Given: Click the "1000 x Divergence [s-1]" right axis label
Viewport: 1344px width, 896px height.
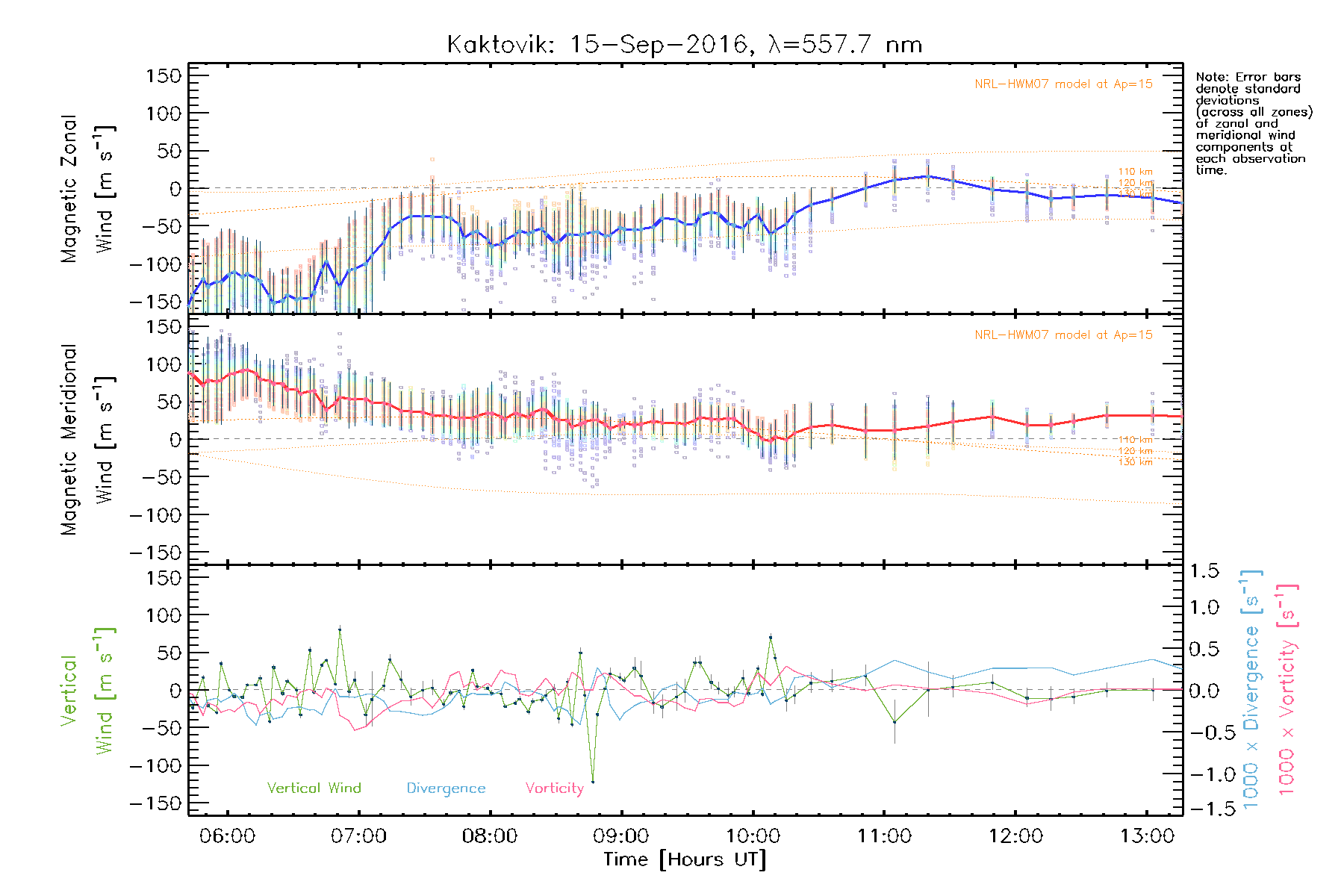Looking at the screenshot, I should click(x=1251, y=688).
